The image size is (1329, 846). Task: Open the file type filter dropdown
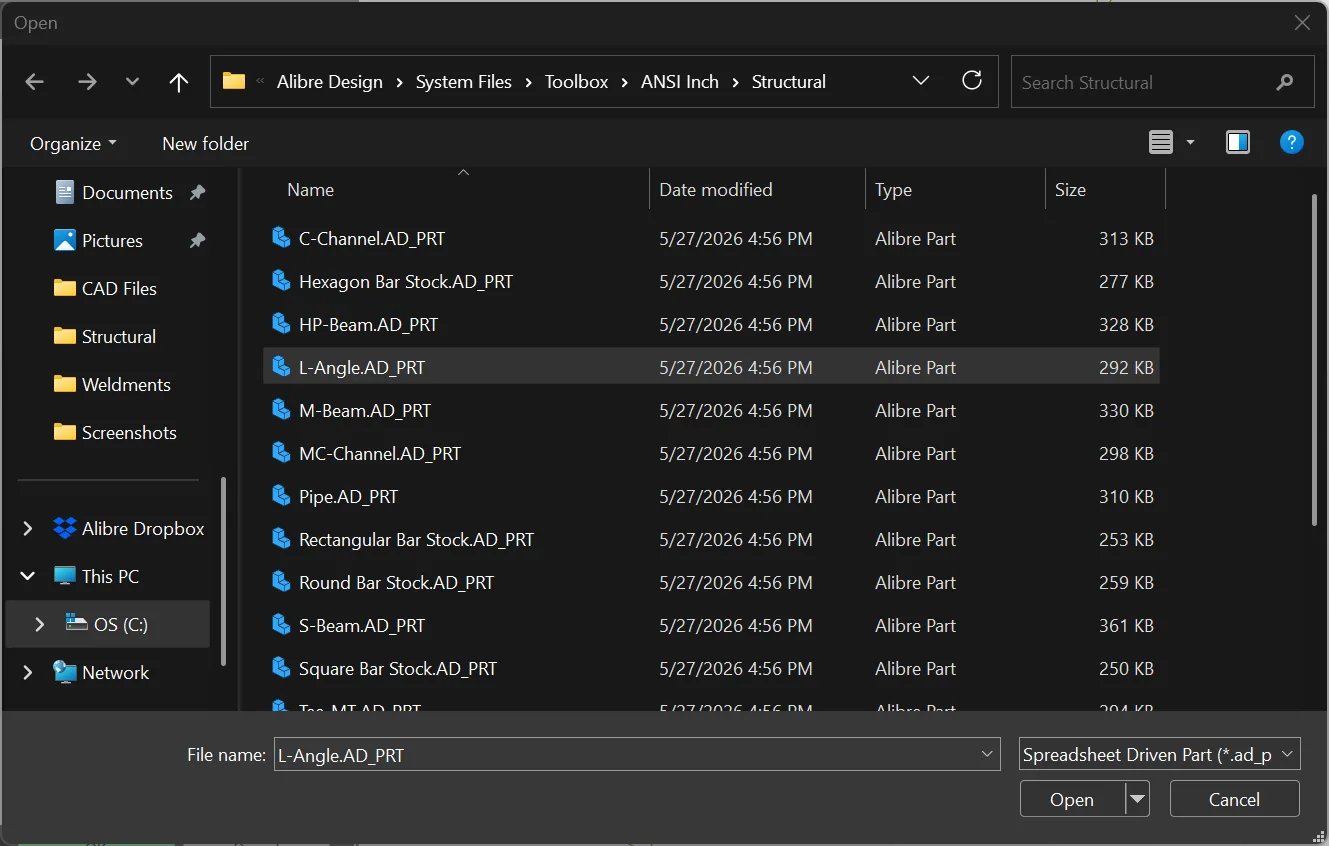[1159, 755]
